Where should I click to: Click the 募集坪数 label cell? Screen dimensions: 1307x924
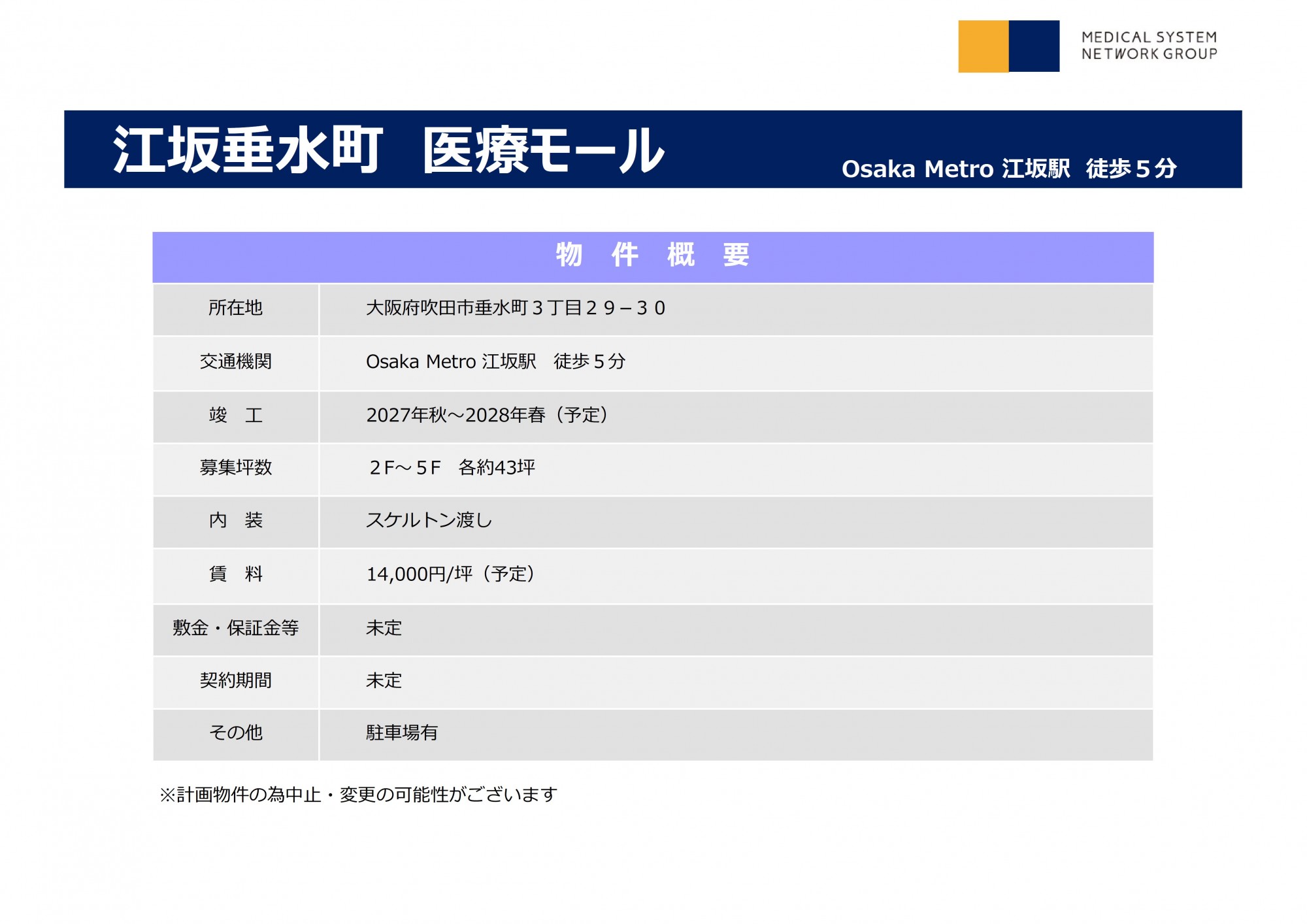pos(235,467)
